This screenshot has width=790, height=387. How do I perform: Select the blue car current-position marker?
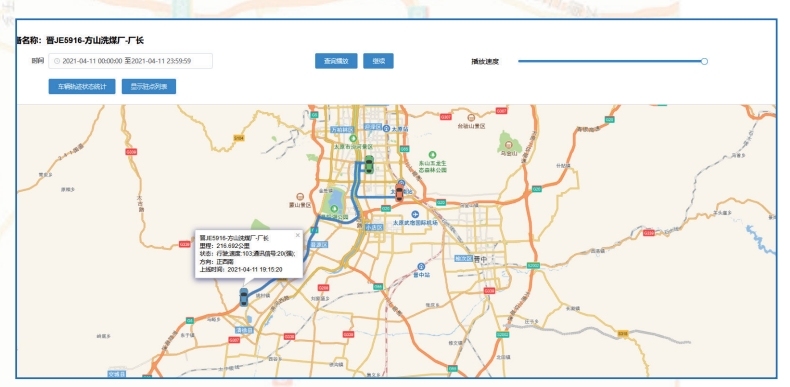coord(244,297)
